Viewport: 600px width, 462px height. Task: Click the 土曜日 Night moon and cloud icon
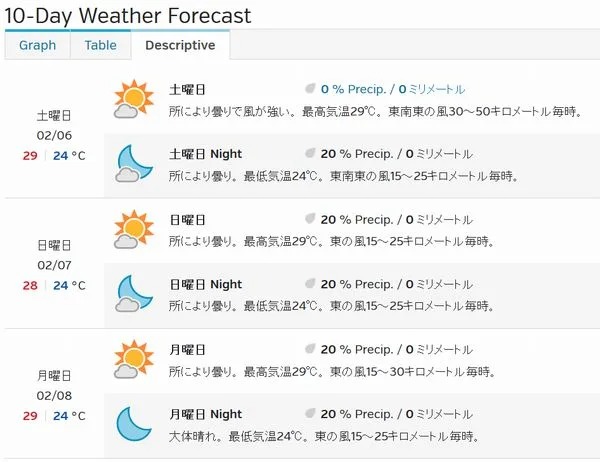134,163
